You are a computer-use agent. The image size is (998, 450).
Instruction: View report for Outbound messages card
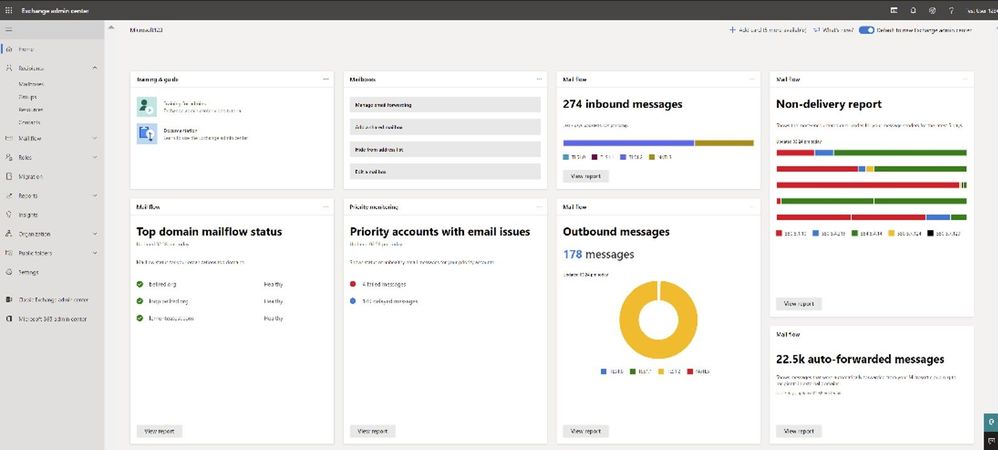(x=586, y=431)
